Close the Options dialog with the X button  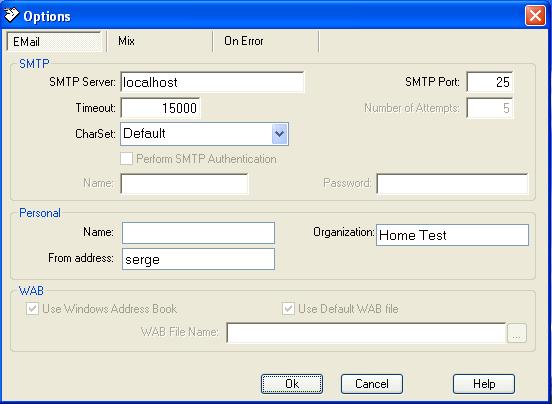[x=535, y=15]
